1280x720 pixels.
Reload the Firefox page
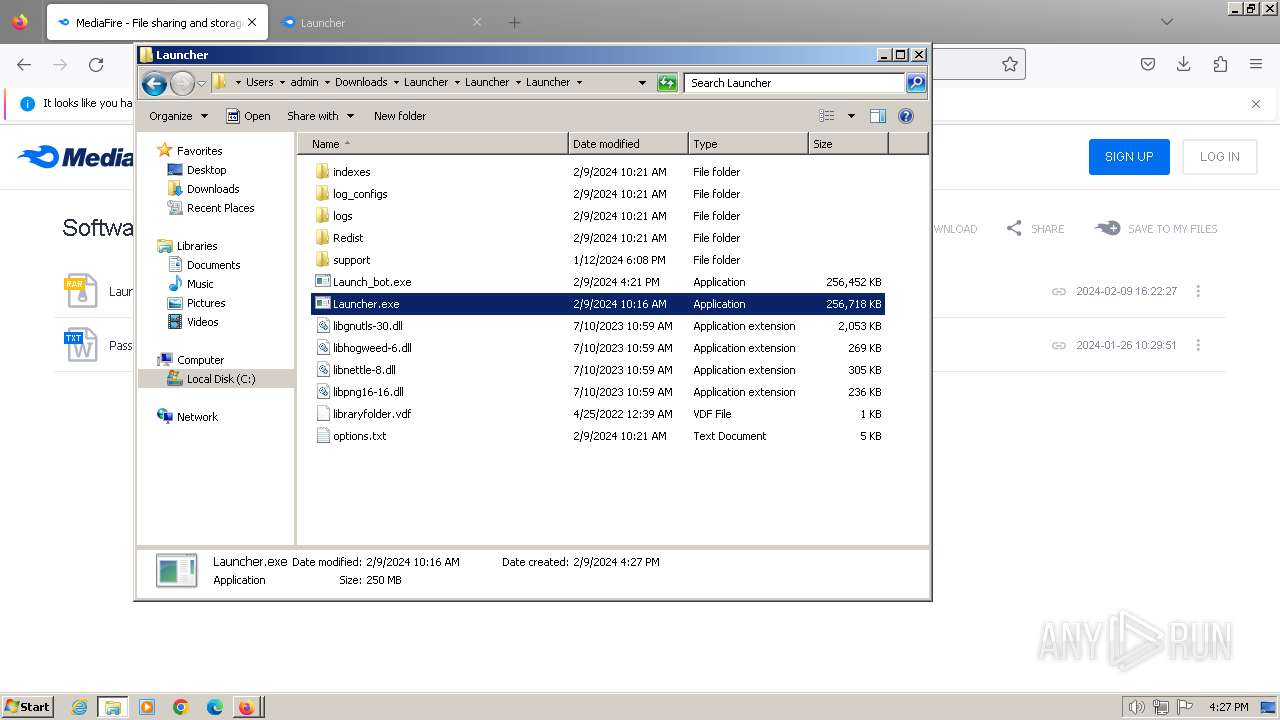(96, 64)
